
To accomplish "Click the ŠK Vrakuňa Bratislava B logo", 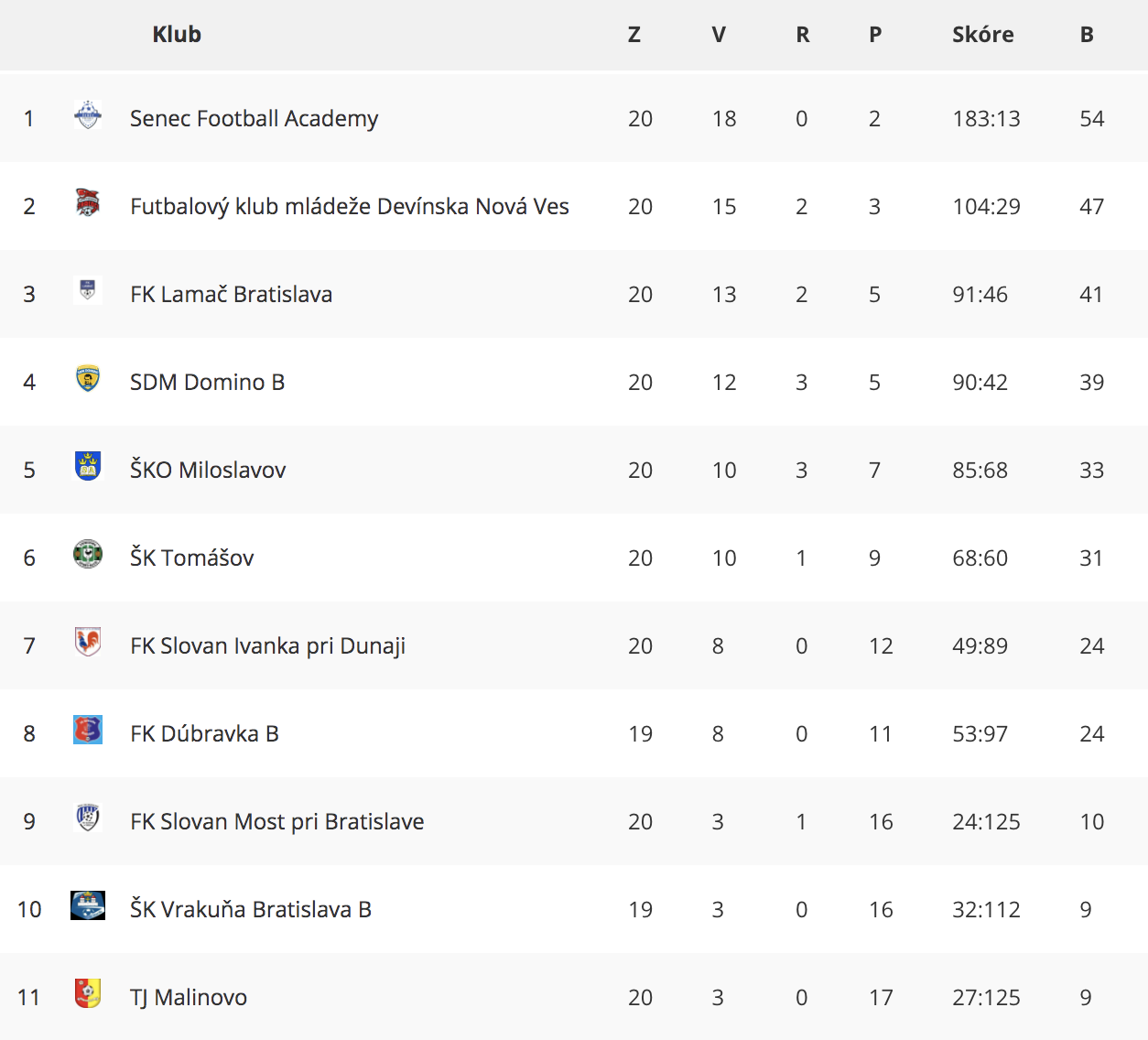I will coord(88,905).
